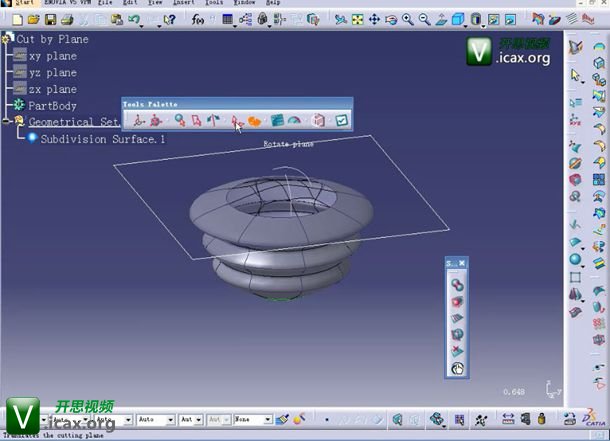Select PartBody in the specification tree
This screenshot has width=610, height=441.
pos(52,105)
